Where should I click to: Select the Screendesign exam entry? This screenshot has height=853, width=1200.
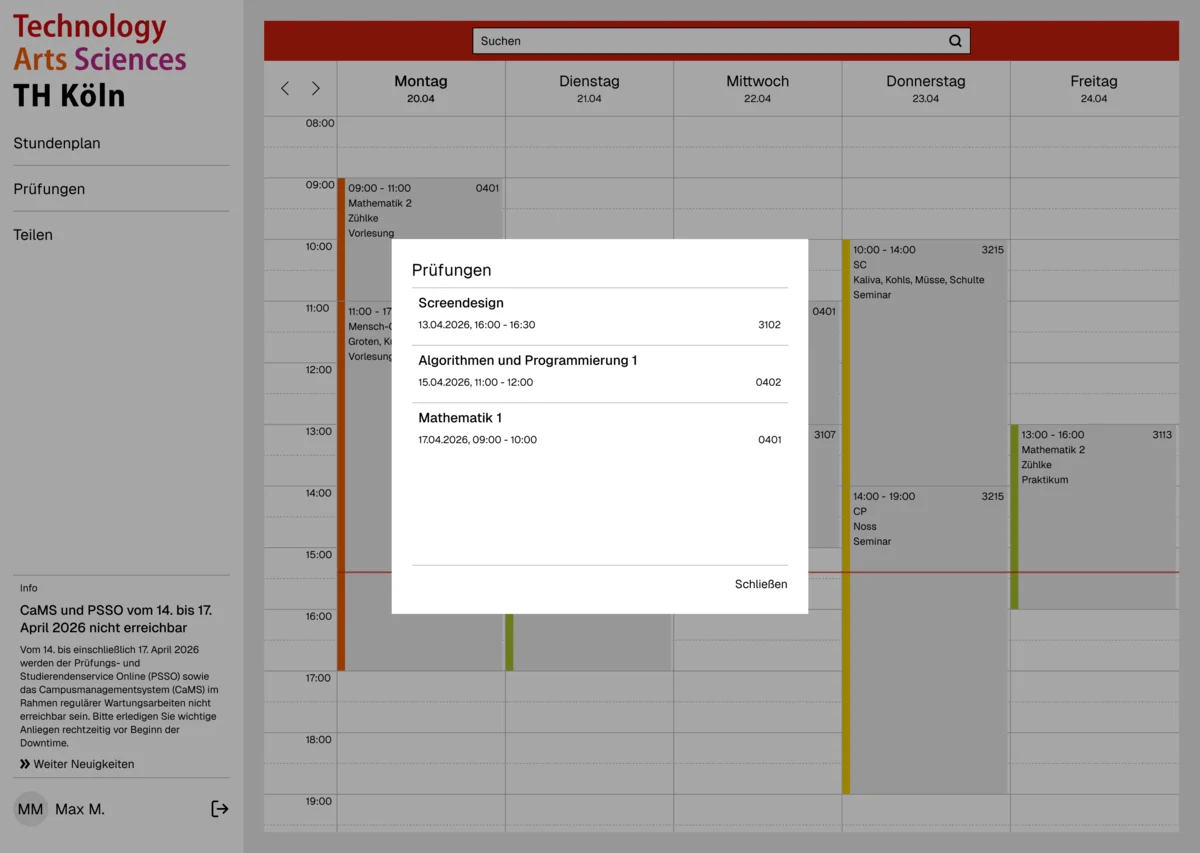click(599, 314)
